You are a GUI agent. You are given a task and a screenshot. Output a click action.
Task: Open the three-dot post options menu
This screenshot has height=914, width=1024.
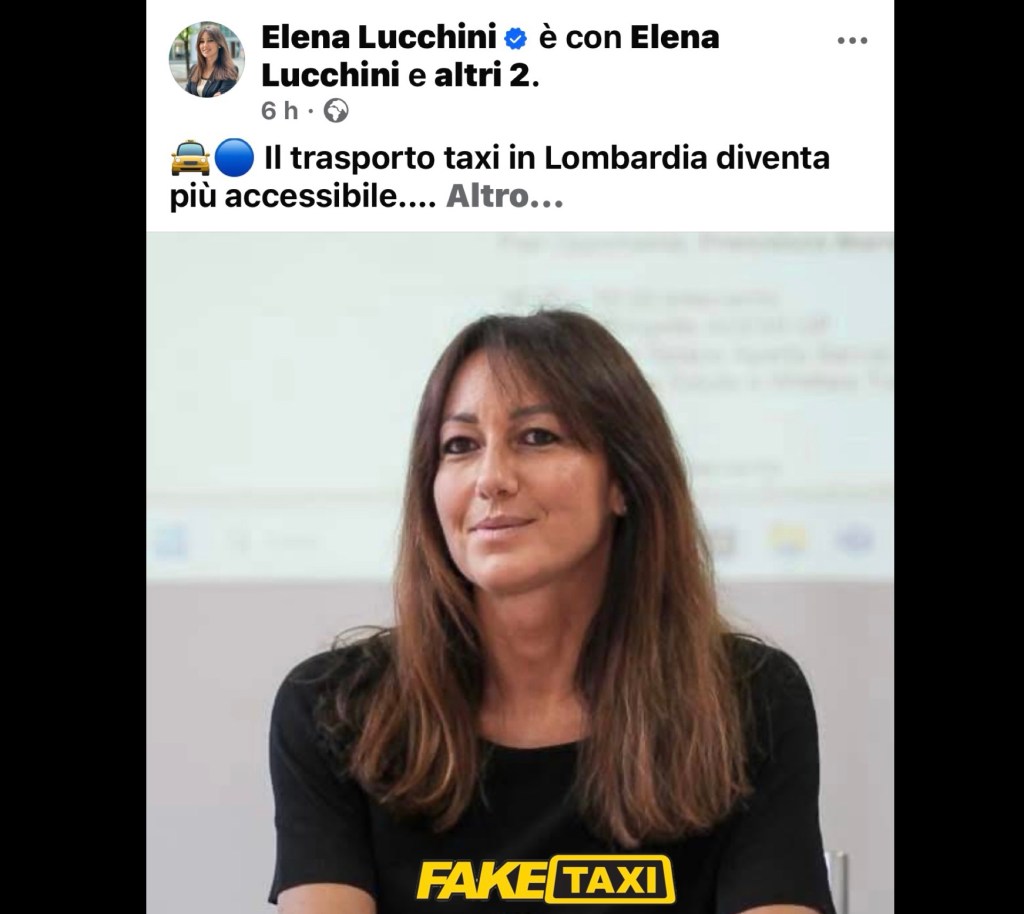click(852, 40)
